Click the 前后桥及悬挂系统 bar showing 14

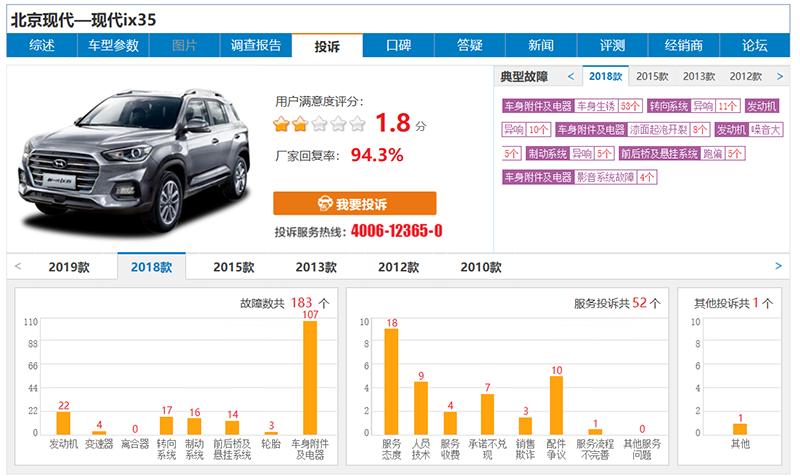232,428
